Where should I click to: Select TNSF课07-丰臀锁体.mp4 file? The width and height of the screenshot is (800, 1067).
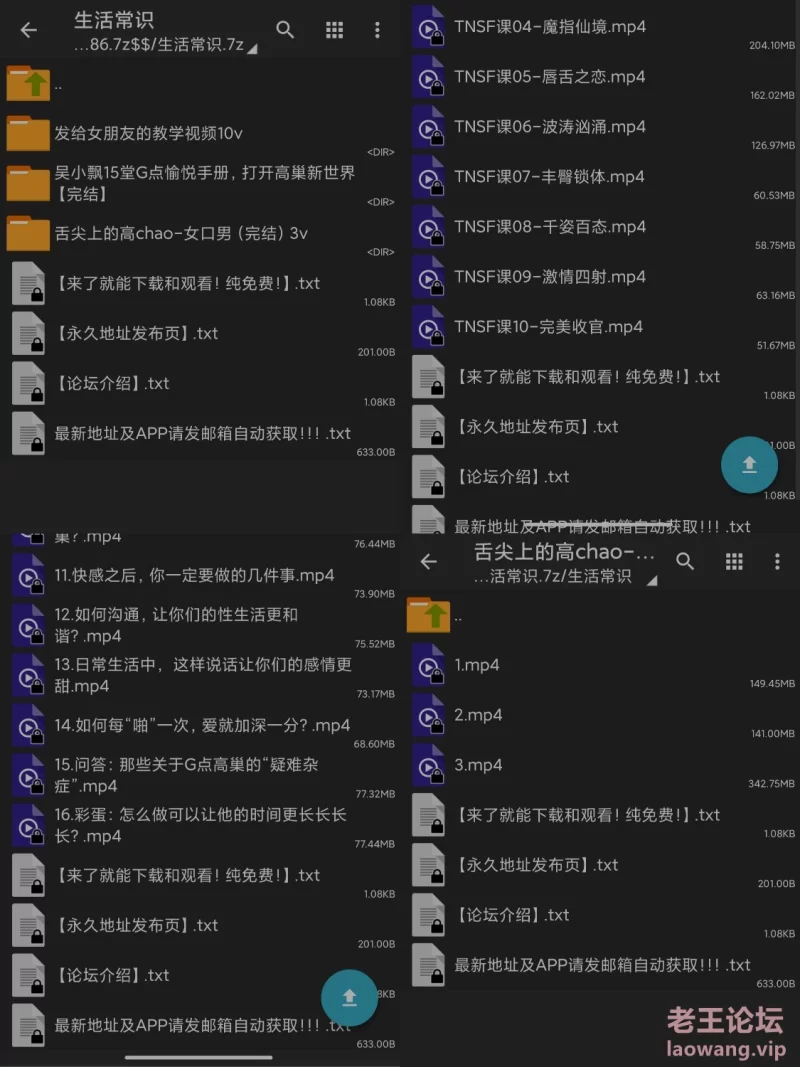tap(600, 178)
